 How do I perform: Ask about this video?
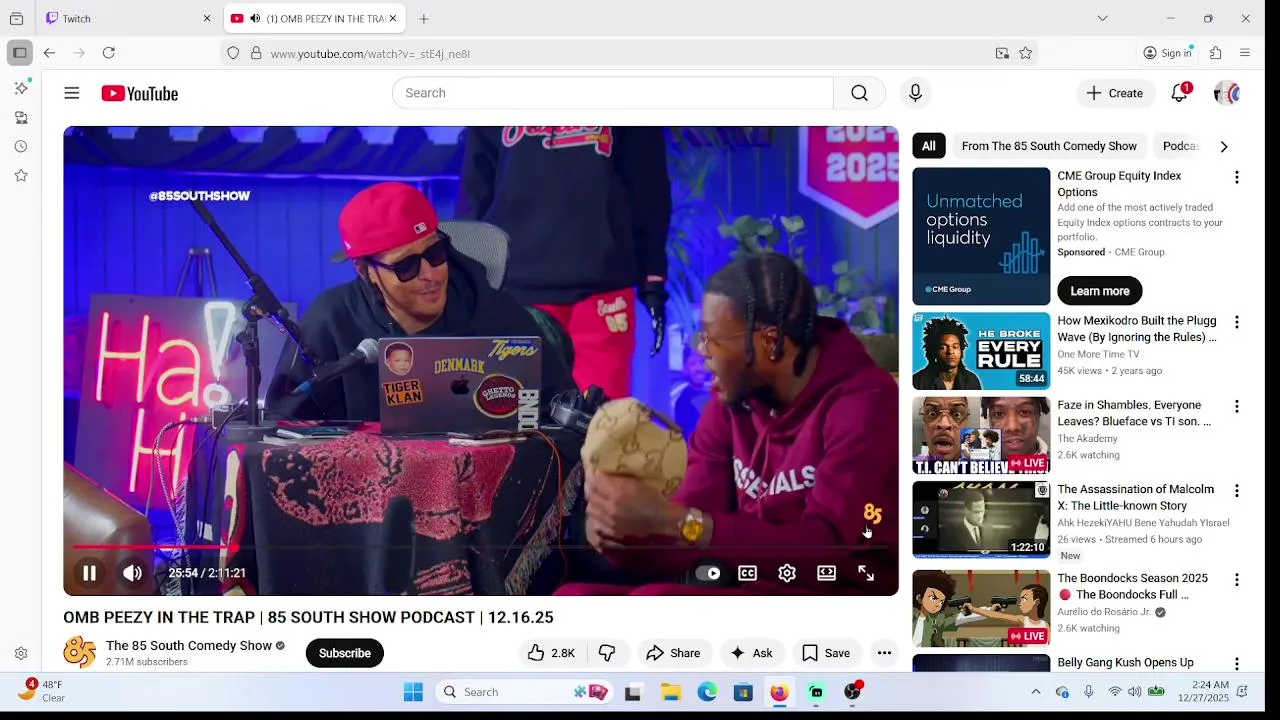click(751, 653)
